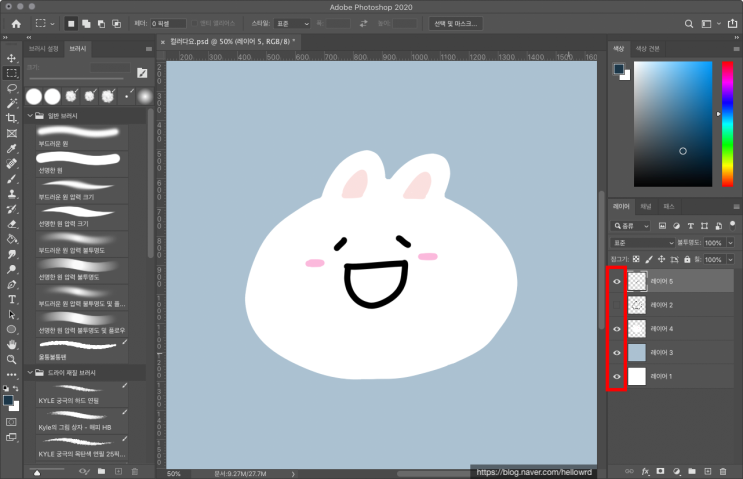Click the foreground color swatch in toolbar

8,401
